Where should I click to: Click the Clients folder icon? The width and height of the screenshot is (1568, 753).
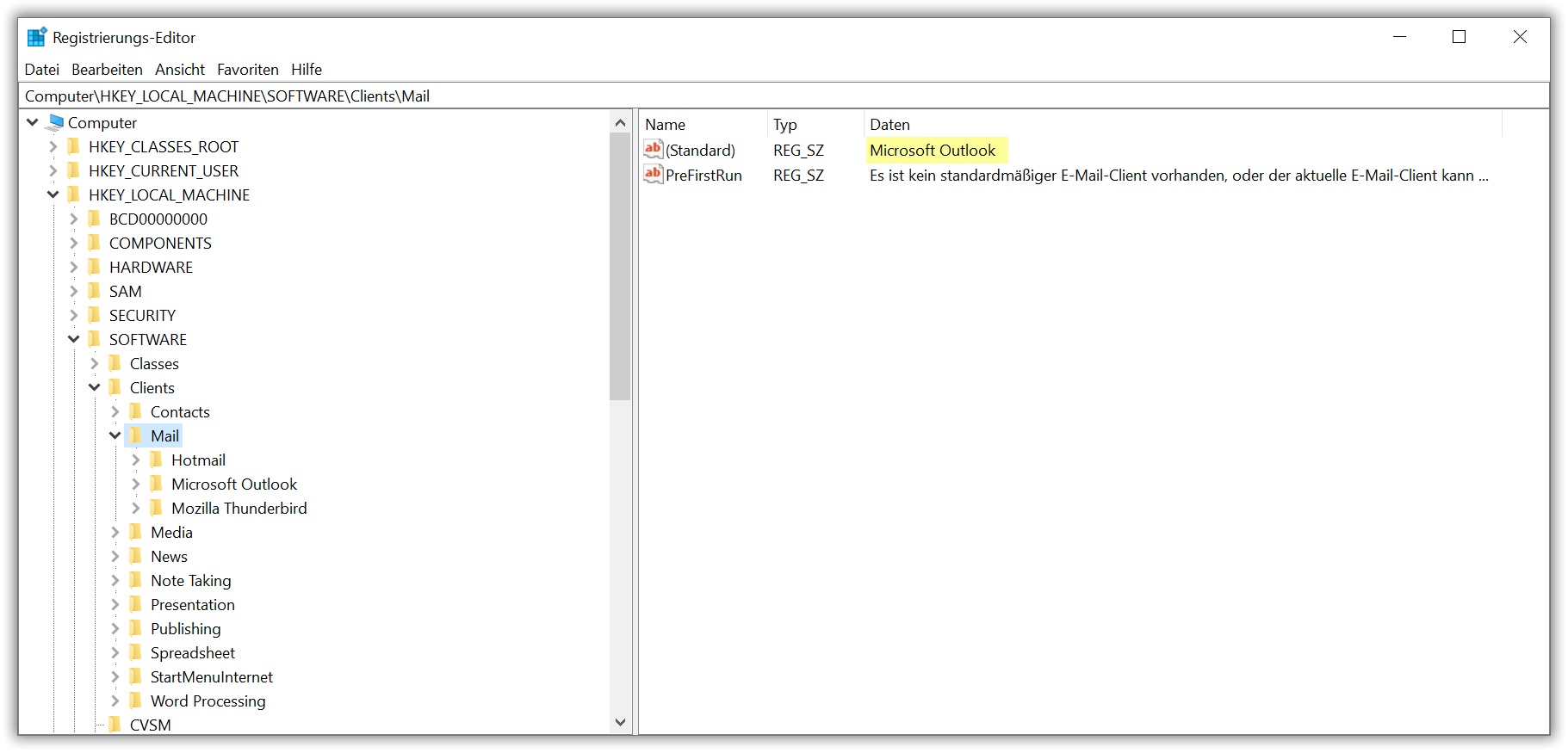coord(115,387)
